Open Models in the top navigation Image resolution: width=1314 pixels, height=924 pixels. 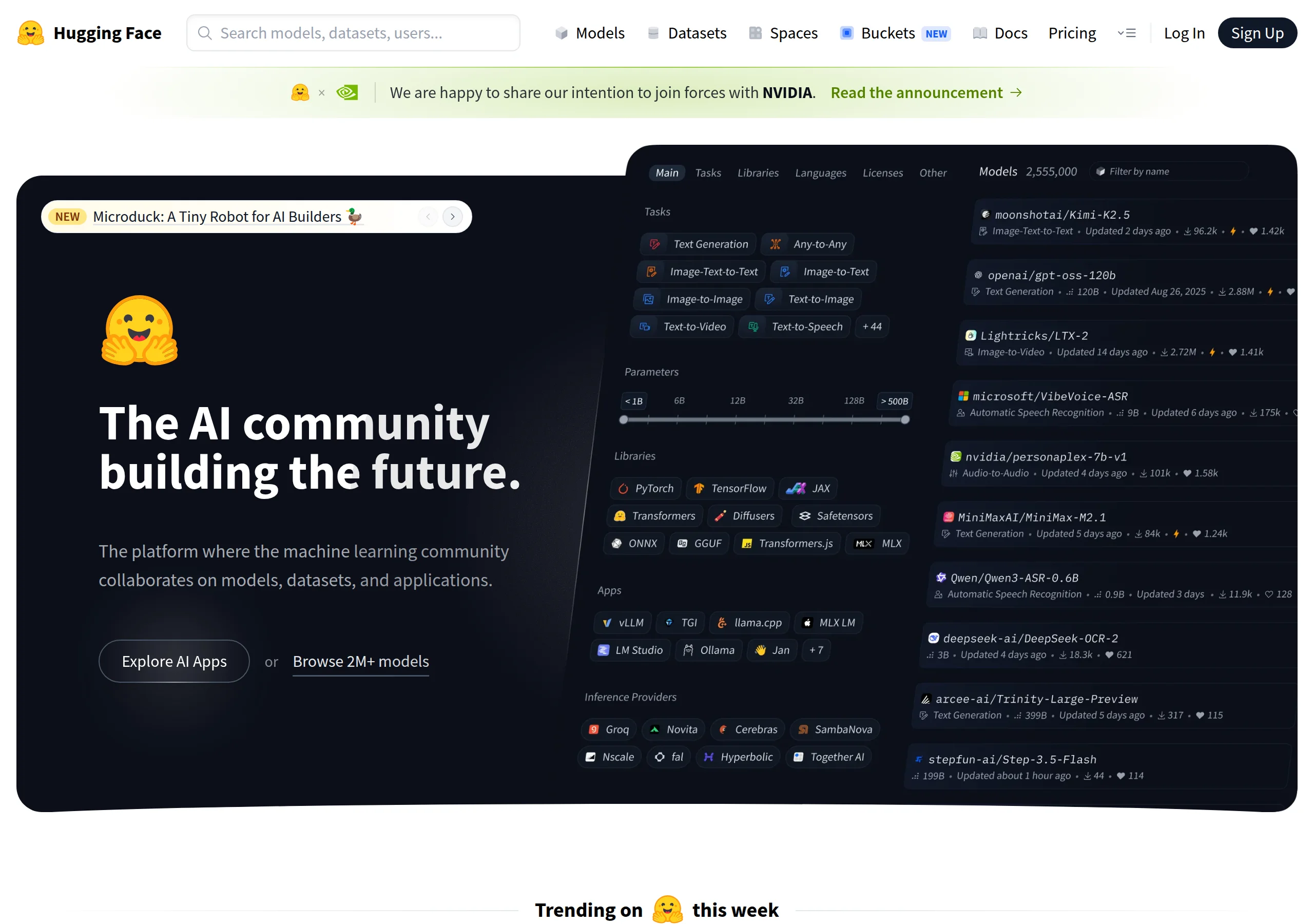pos(589,33)
